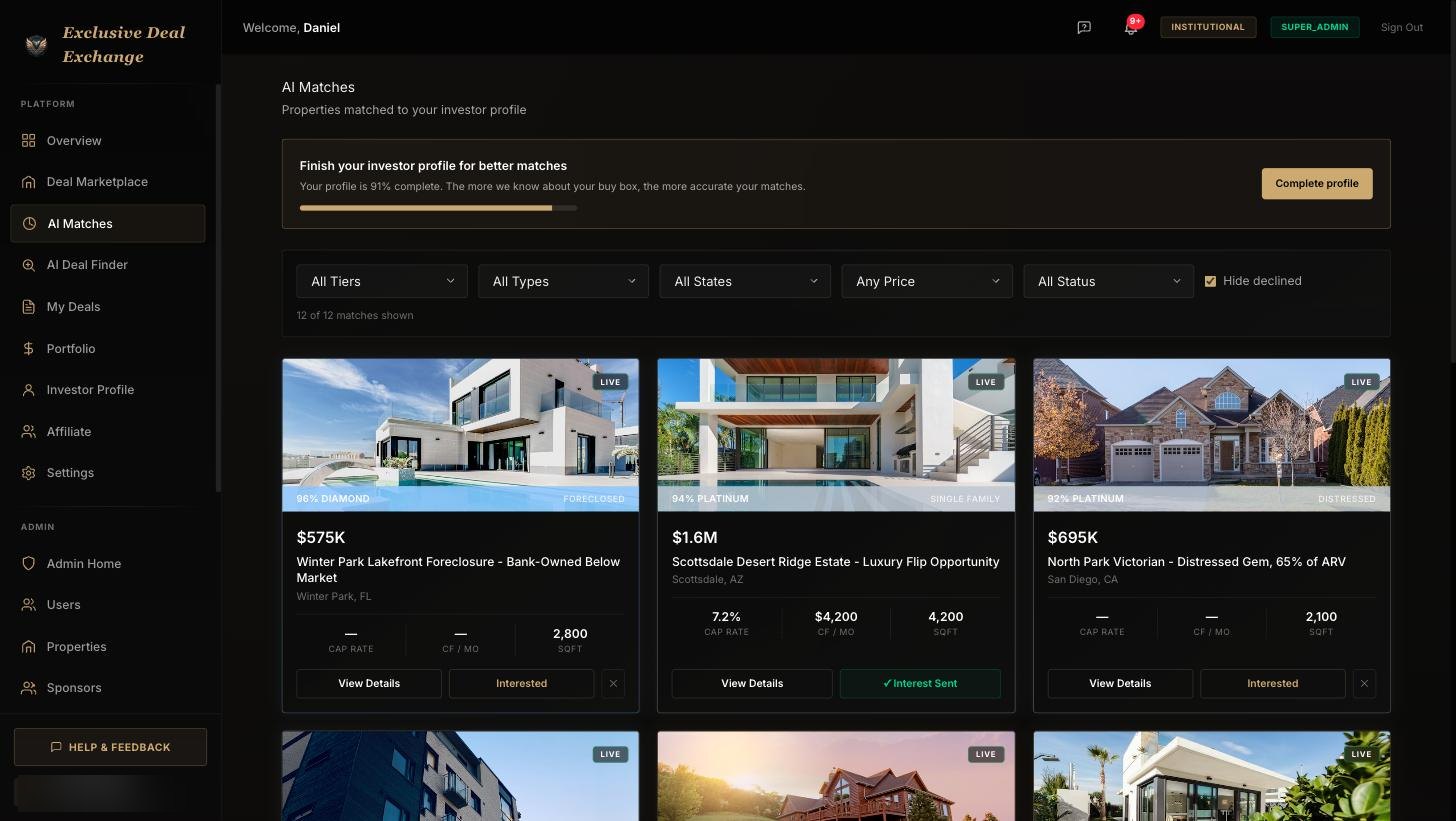Viewport: 1456px width, 821px height.
Task: Click the INSTITUTIONAL badge in header
Action: click(1208, 27)
